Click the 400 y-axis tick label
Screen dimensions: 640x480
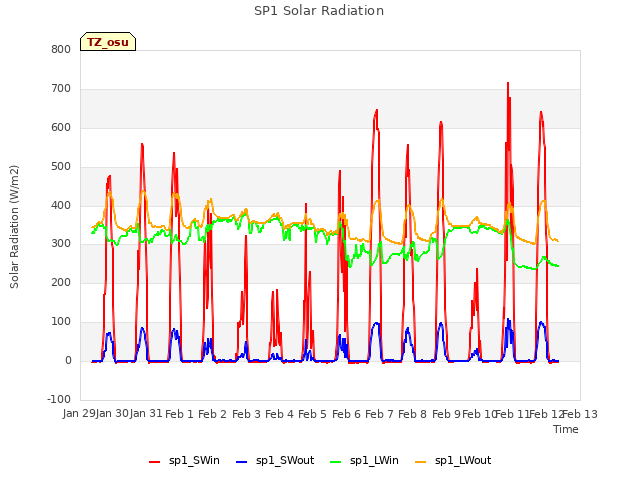click(61, 205)
